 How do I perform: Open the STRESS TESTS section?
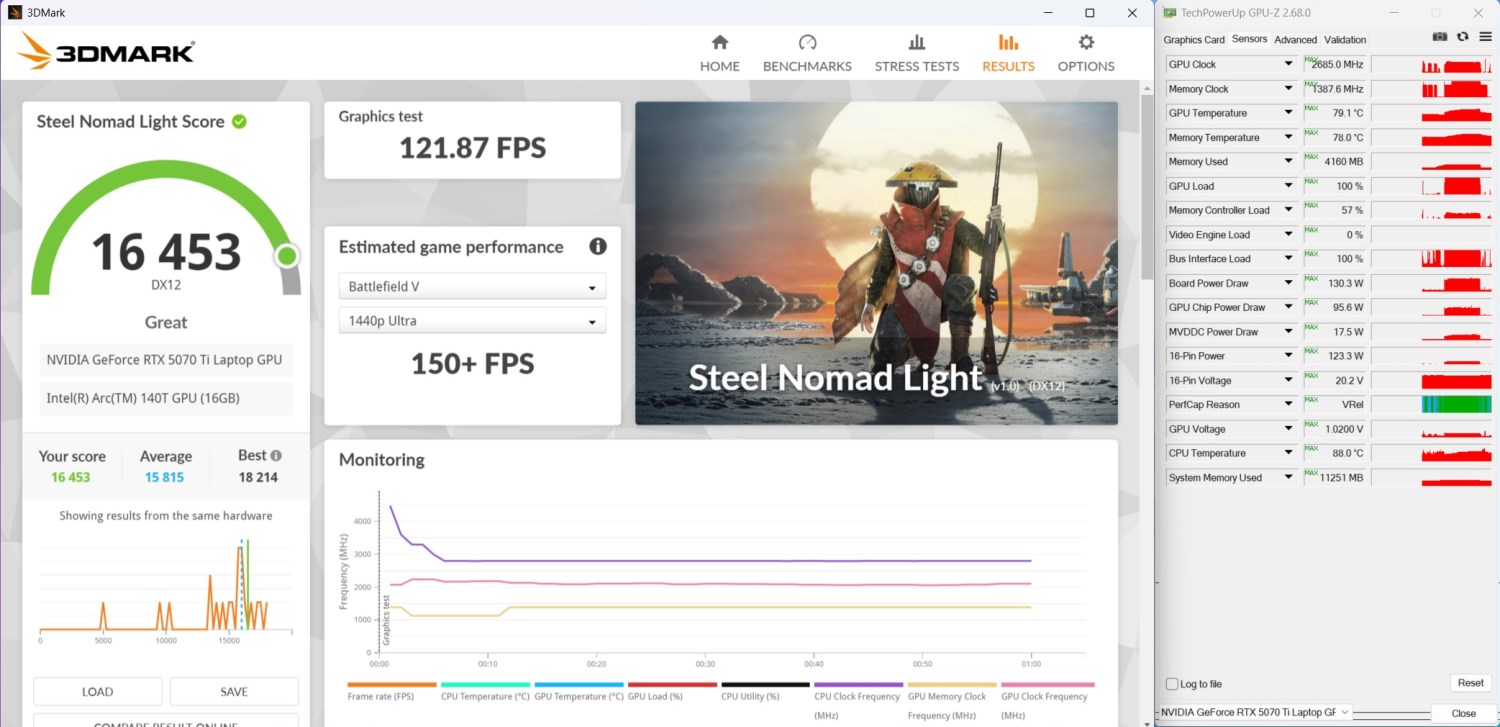click(917, 53)
